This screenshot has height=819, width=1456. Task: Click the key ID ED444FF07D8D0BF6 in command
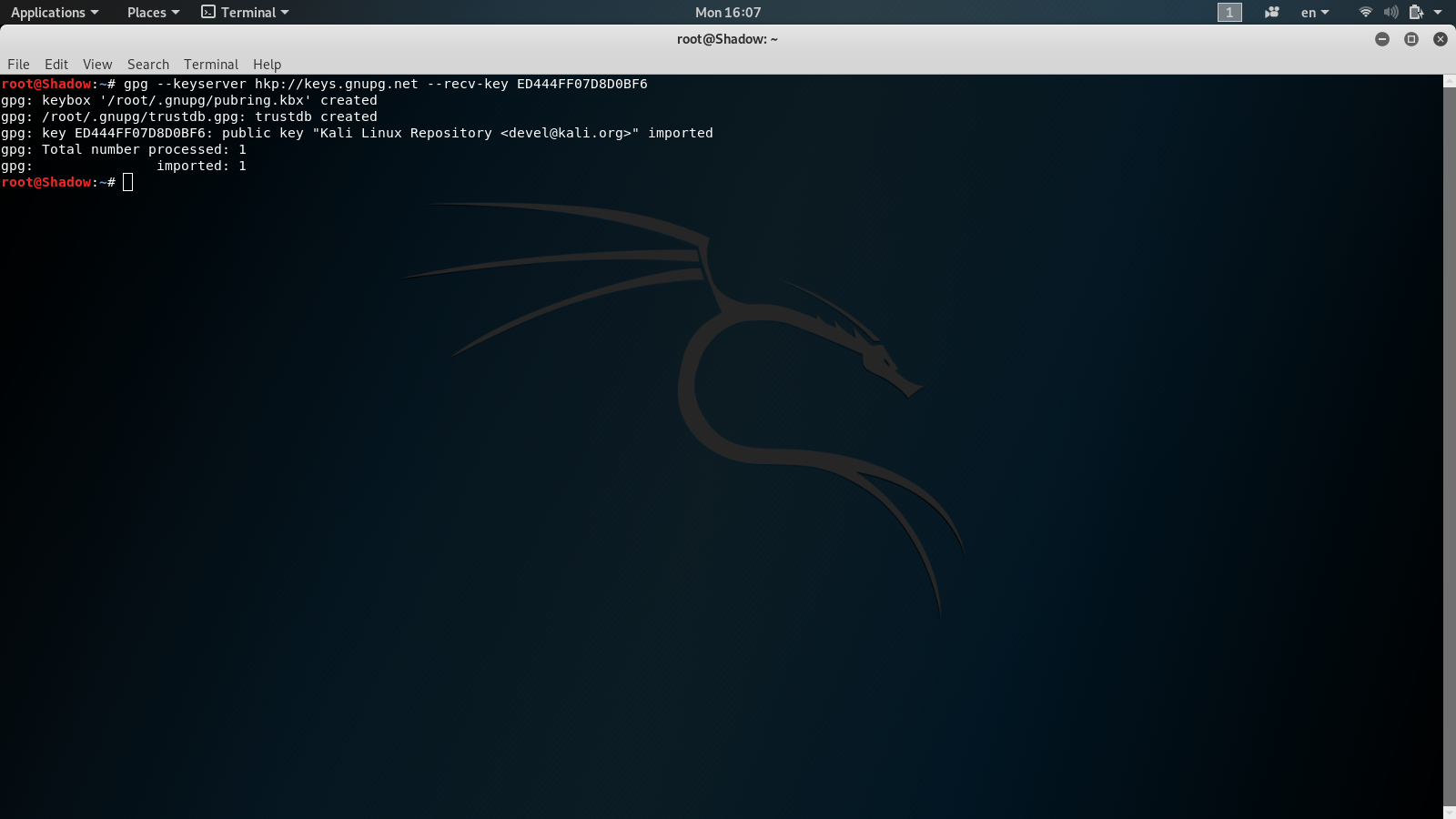(x=582, y=84)
